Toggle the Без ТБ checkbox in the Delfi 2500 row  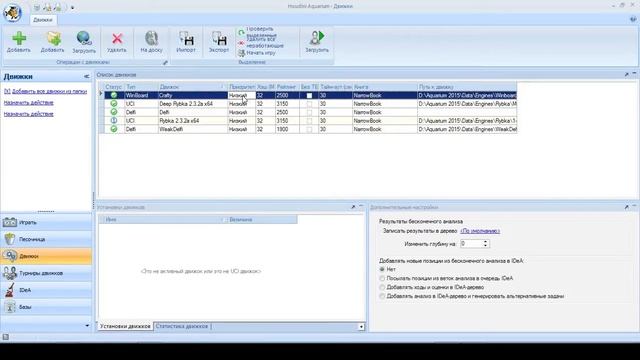pos(309,112)
